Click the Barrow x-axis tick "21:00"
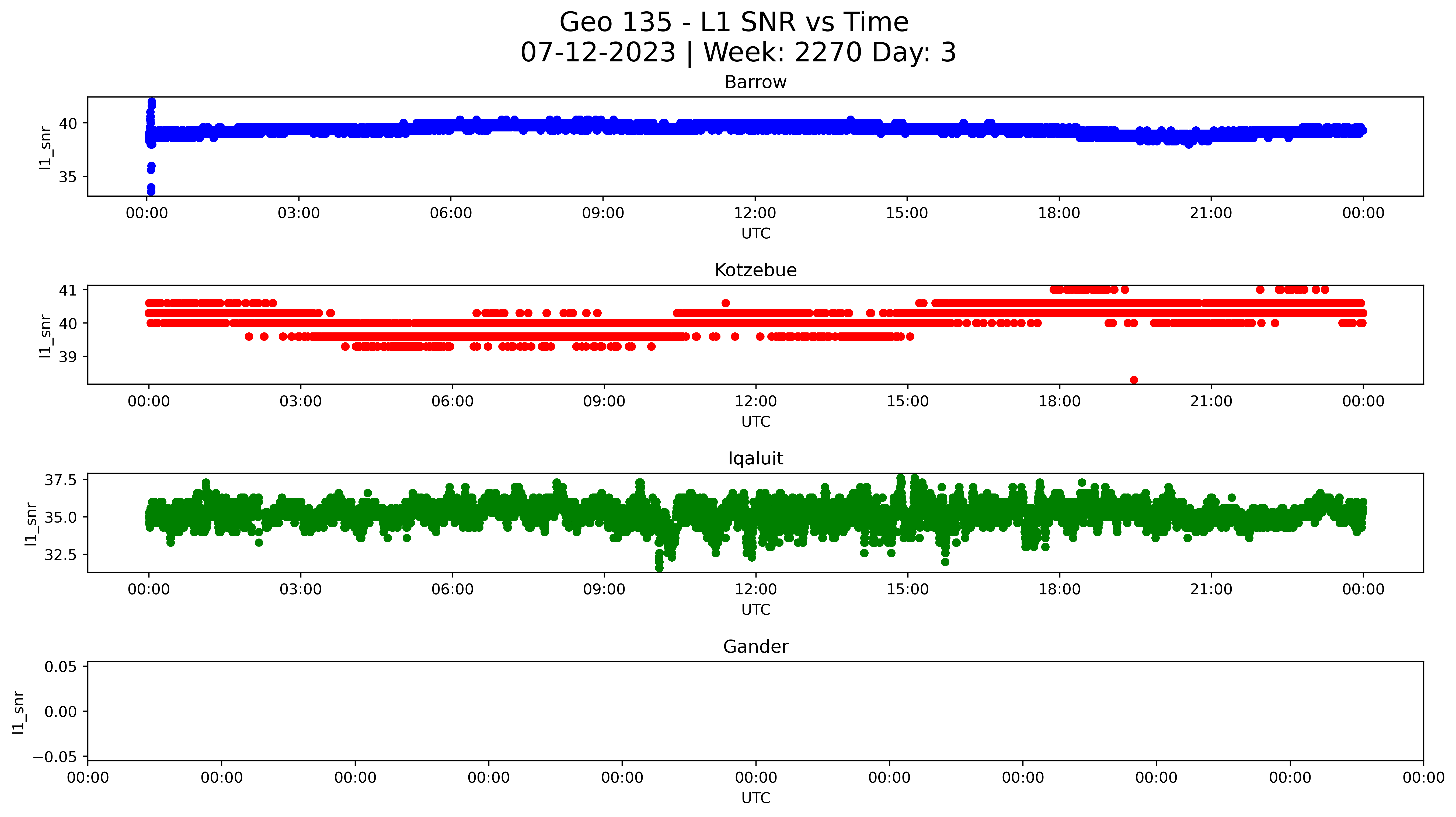The image size is (1456, 817). pos(1211,213)
